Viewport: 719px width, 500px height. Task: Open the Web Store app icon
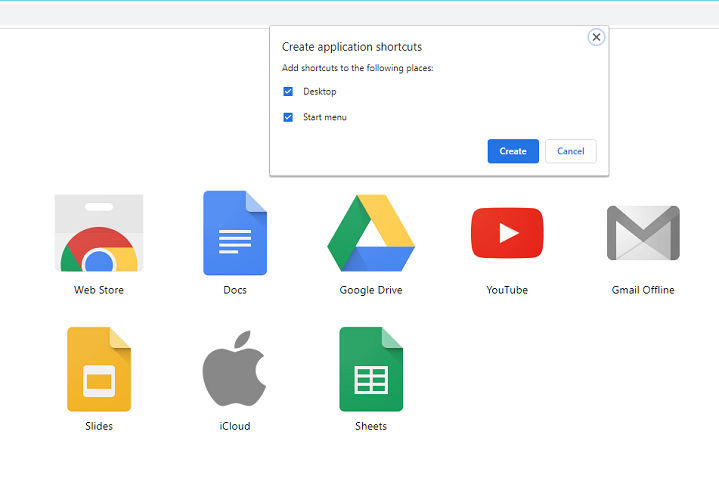point(99,233)
